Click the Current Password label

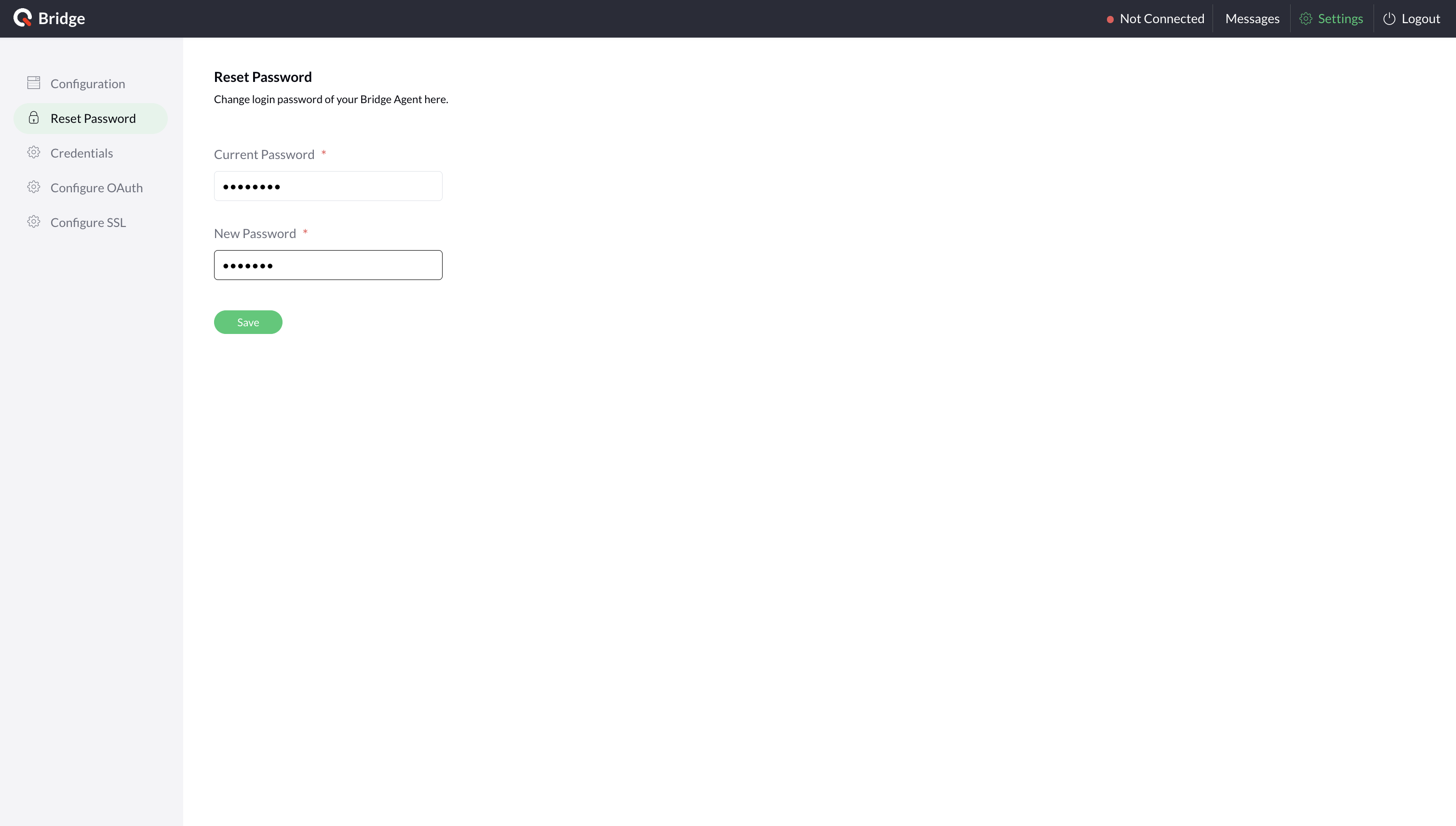pyautogui.click(x=264, y=154)
